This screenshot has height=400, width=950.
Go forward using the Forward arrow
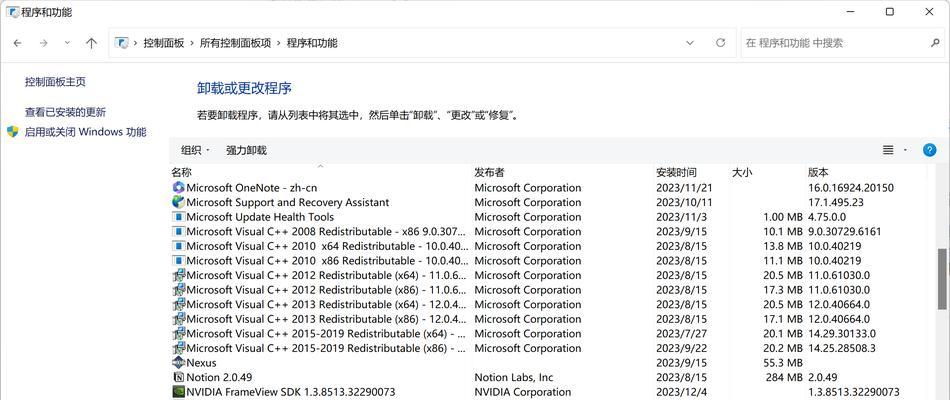pos(43,43)
